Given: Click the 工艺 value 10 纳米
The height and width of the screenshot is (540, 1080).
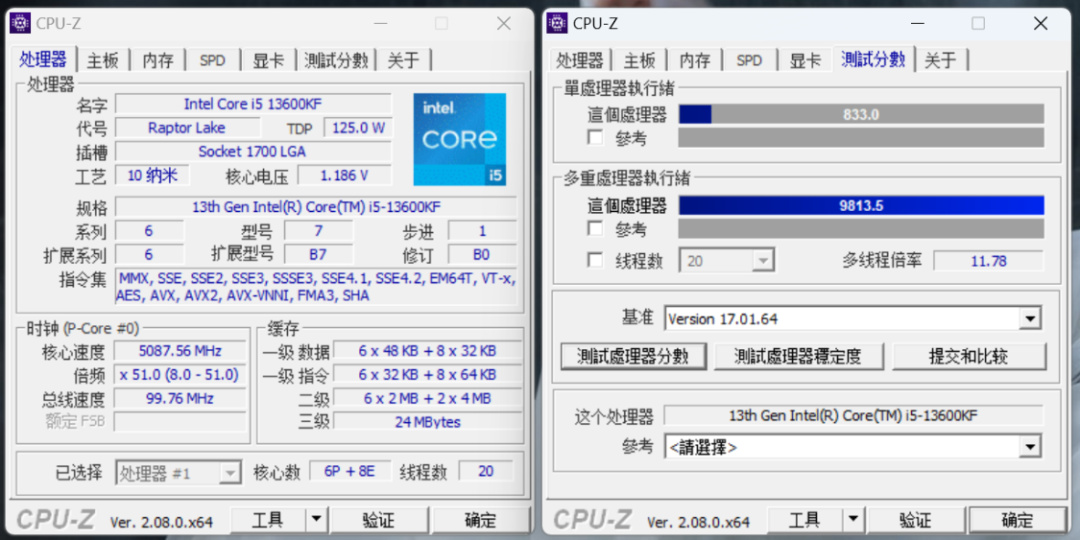Looking at the screenshot, I should [152, 176].
